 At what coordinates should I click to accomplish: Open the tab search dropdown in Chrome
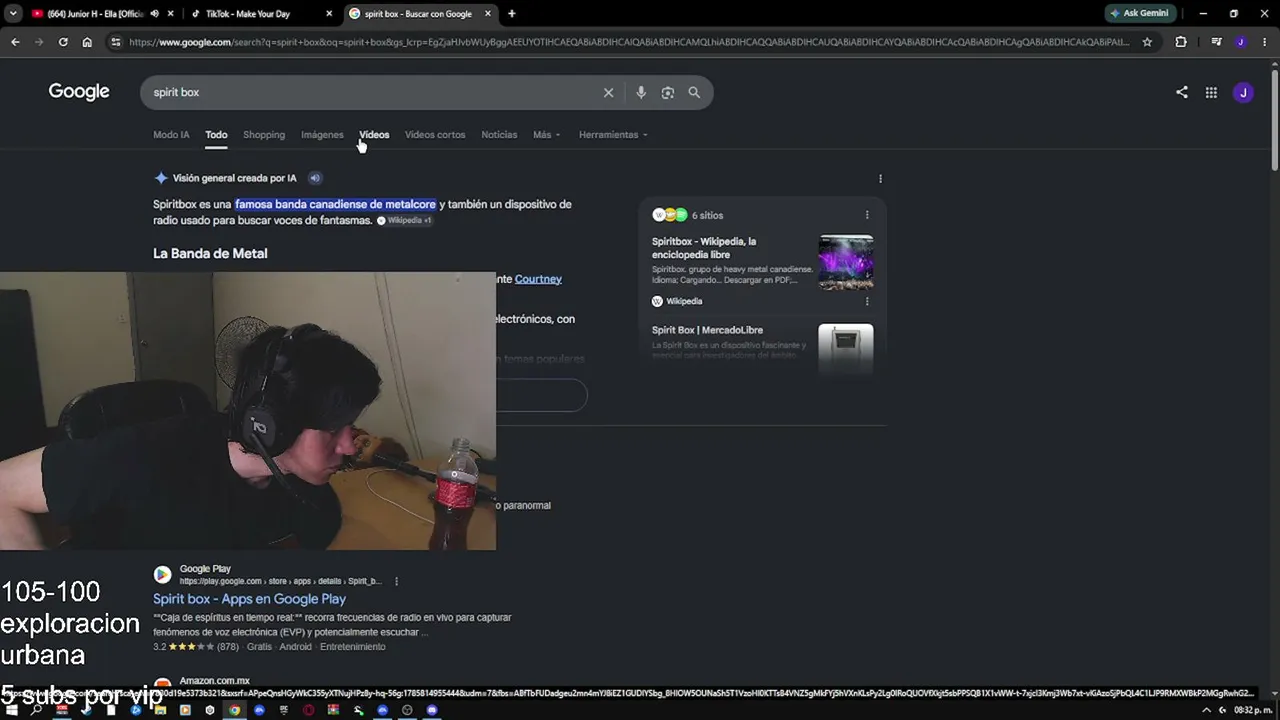coord(13,14)
